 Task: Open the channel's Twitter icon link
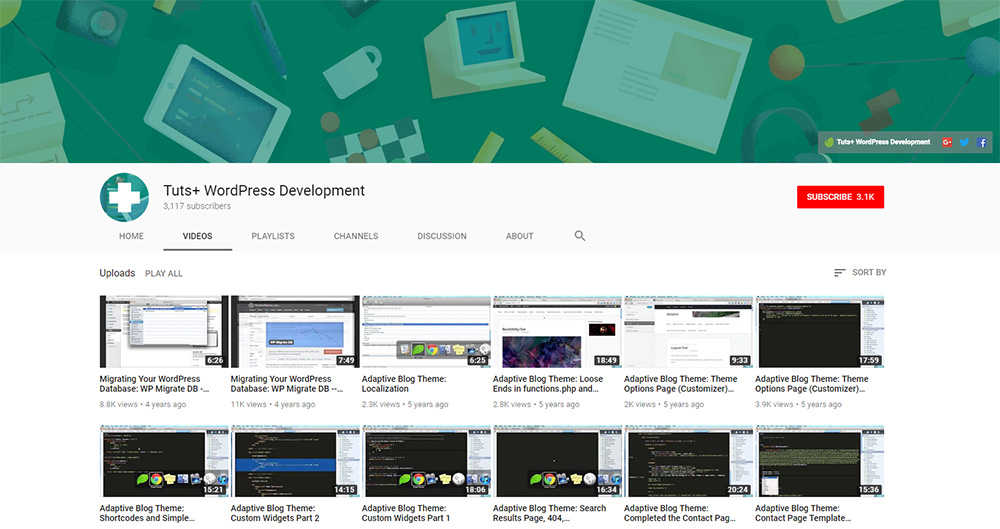pos(964,142)
